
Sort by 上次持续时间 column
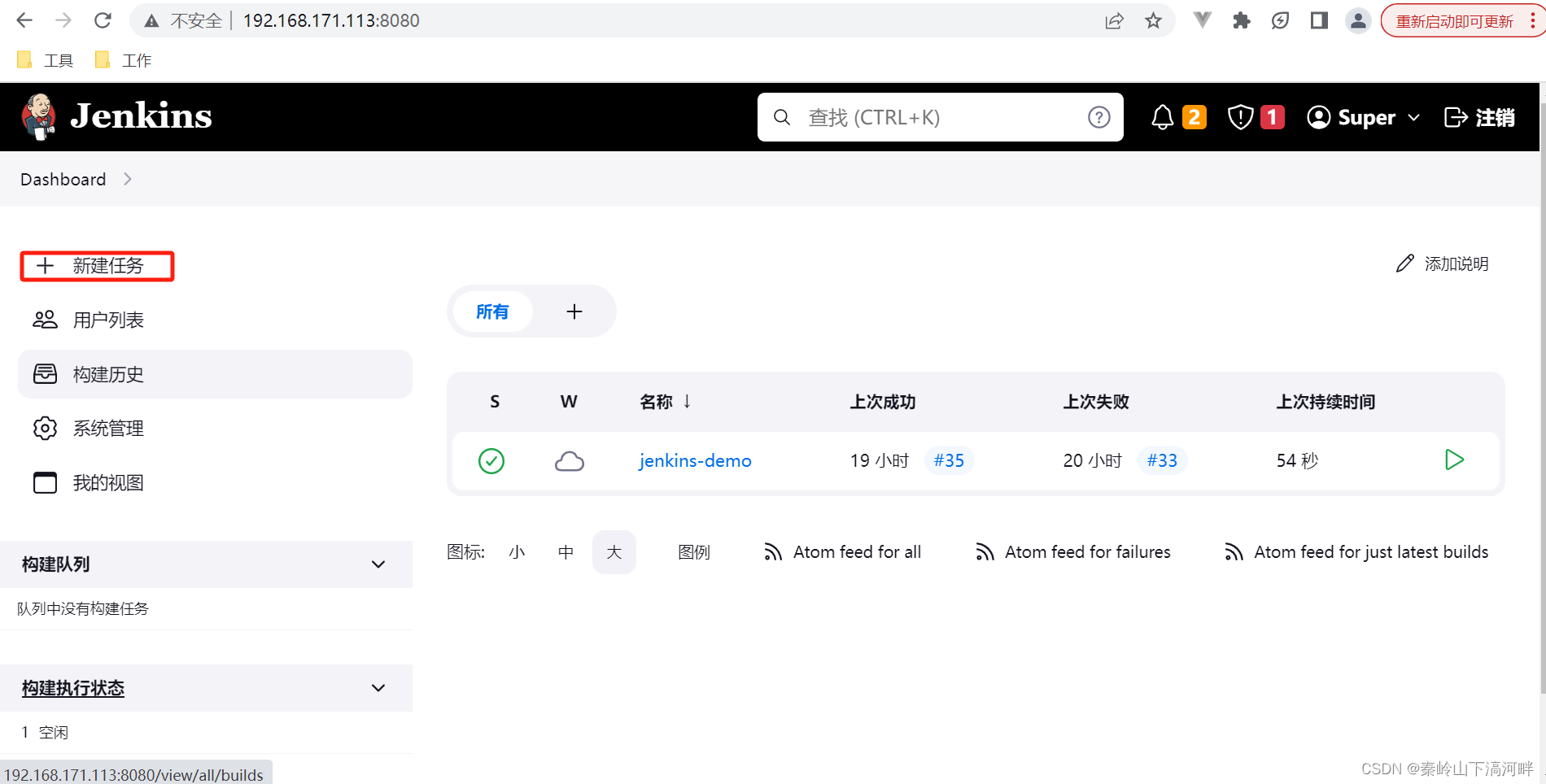(1325, 402)
